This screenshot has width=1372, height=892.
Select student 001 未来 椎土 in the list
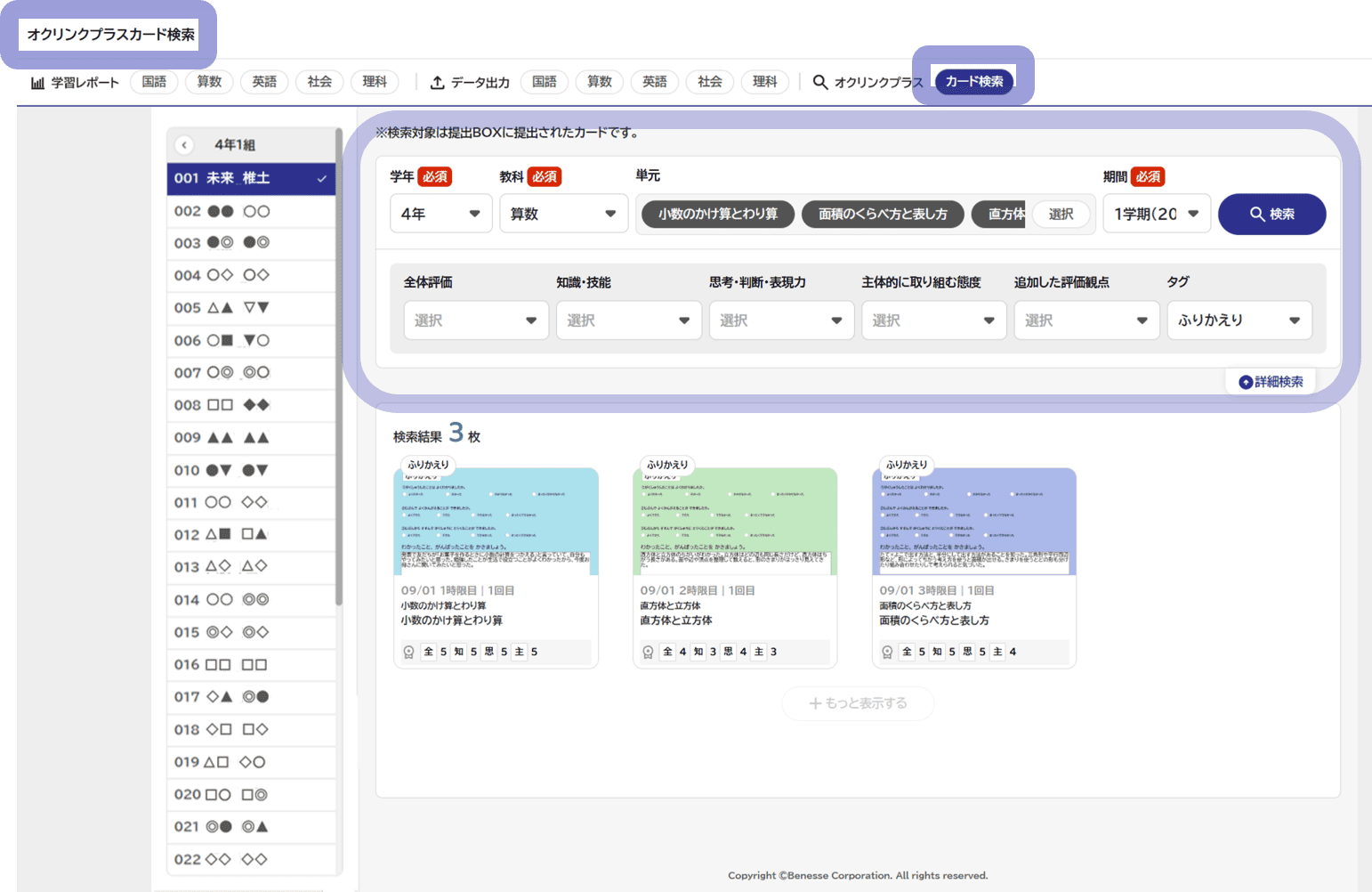251,178
